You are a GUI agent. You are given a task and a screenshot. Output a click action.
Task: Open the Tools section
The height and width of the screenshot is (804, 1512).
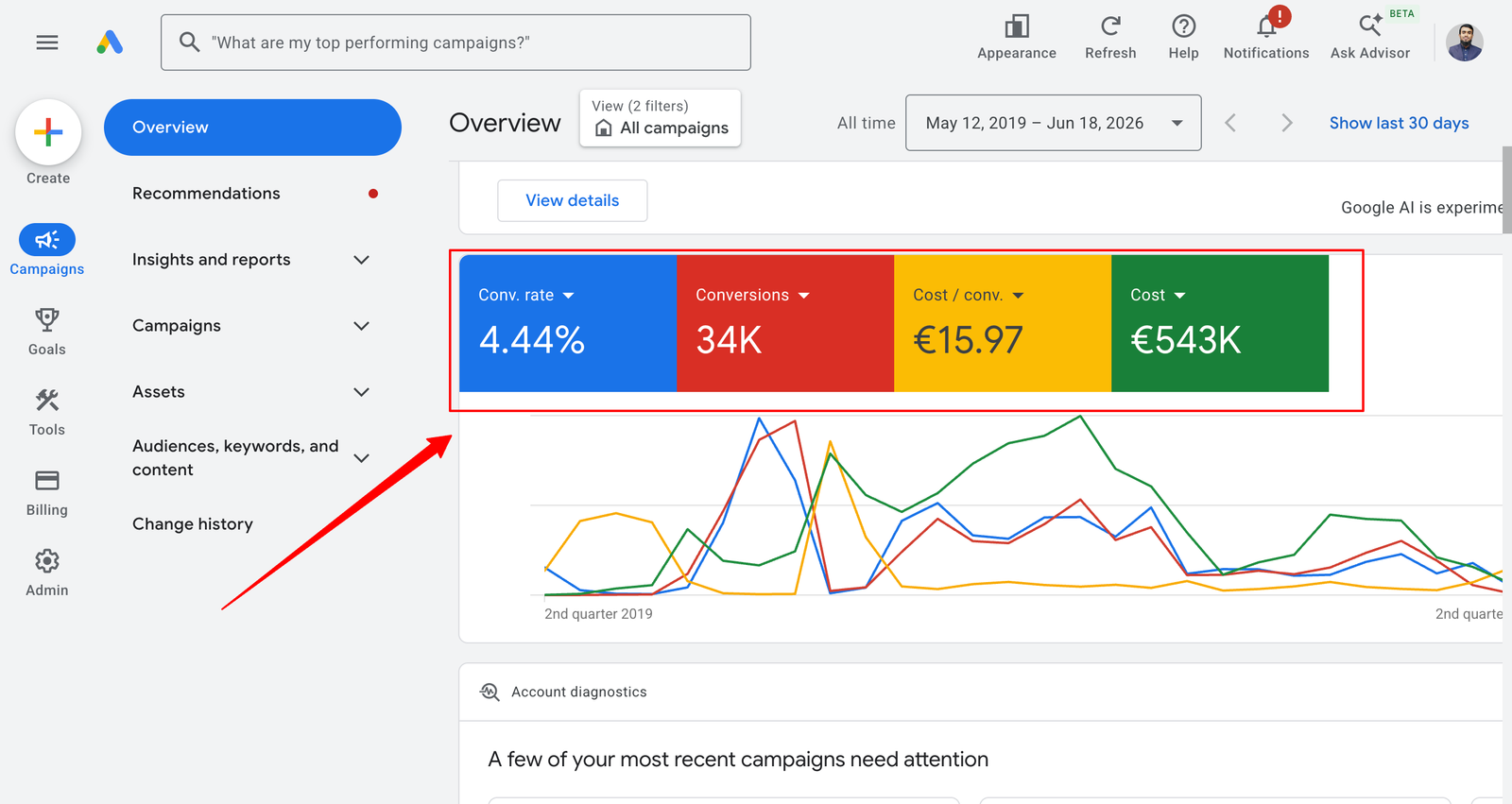[47, 412]
